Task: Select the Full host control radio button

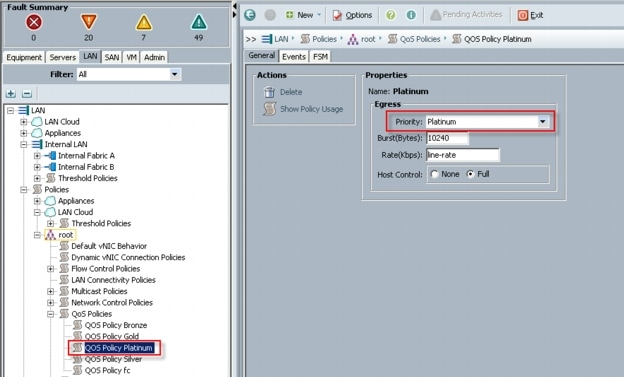Action: [470, 174]
